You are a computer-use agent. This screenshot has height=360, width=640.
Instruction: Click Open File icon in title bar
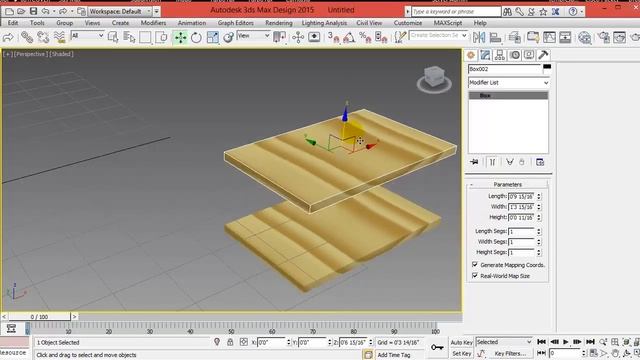pyautogui.click(x=21, y=11)
